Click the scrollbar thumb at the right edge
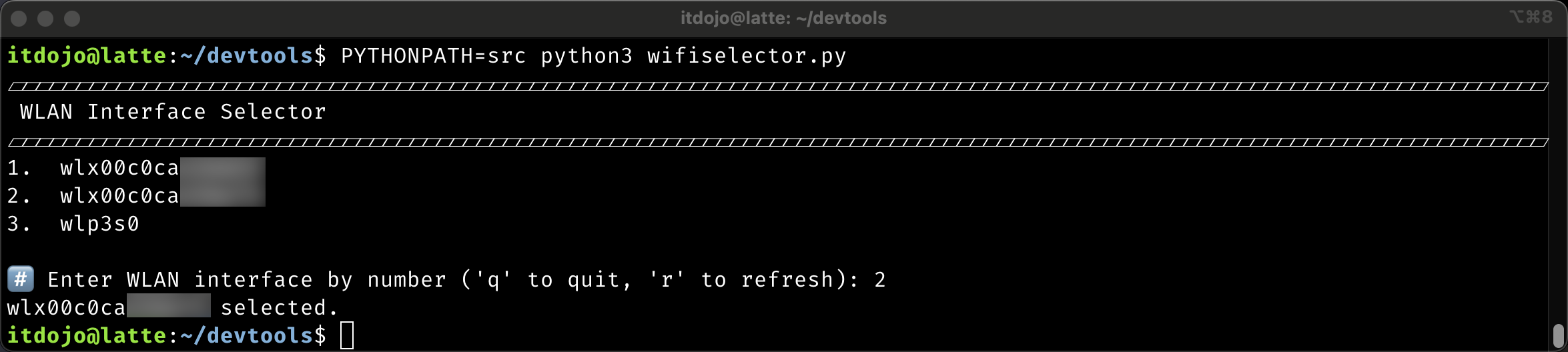 1559,335
